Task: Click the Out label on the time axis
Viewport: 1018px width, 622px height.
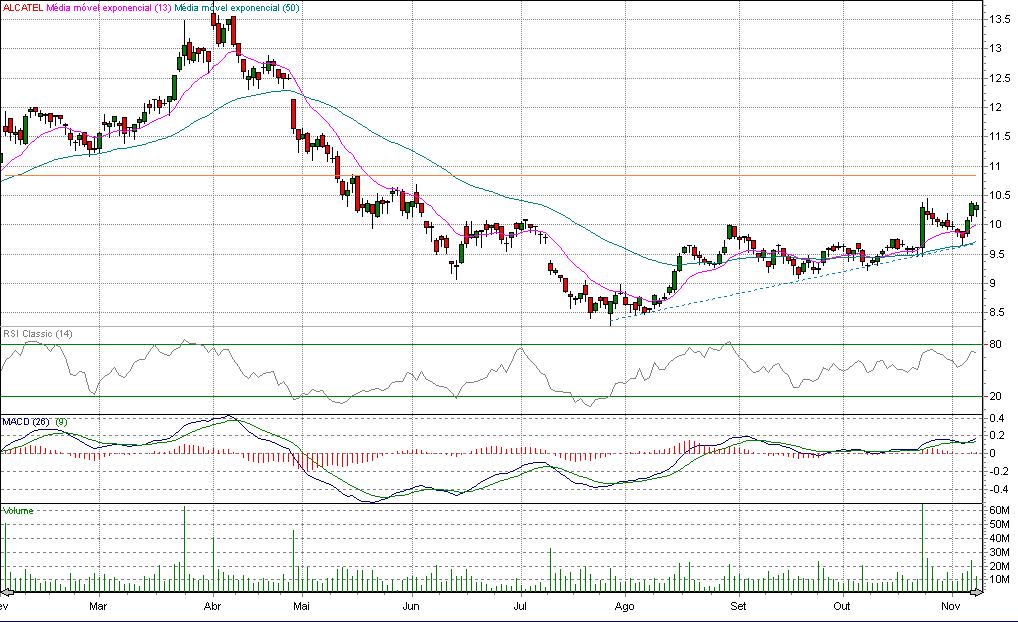Action: coord(841,606)
